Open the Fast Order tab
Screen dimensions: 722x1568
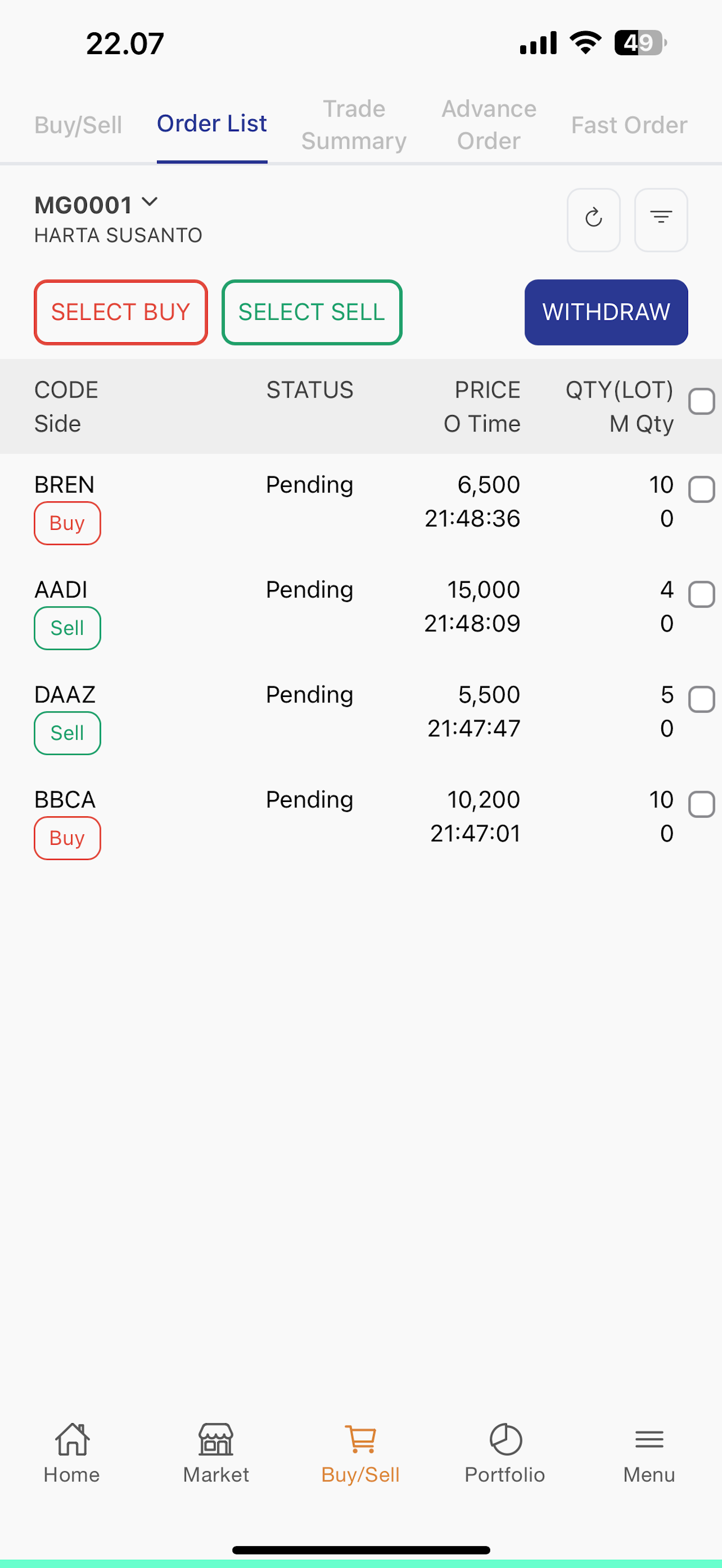point(629,125)
